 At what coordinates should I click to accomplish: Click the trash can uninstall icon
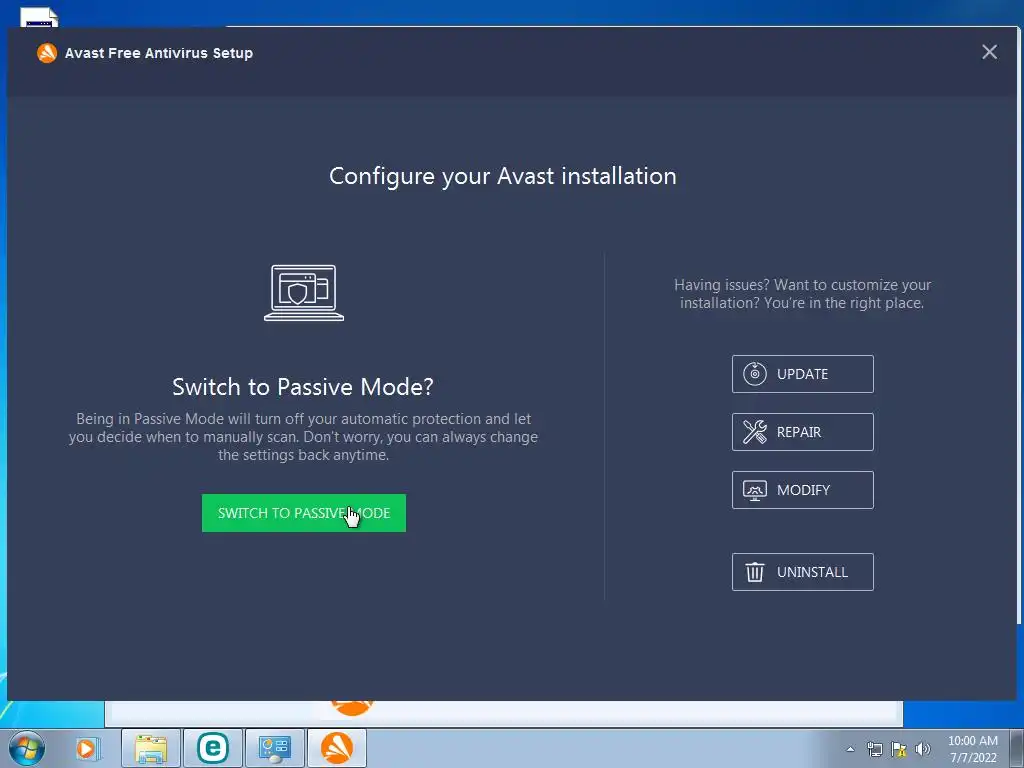click(755, 572)
